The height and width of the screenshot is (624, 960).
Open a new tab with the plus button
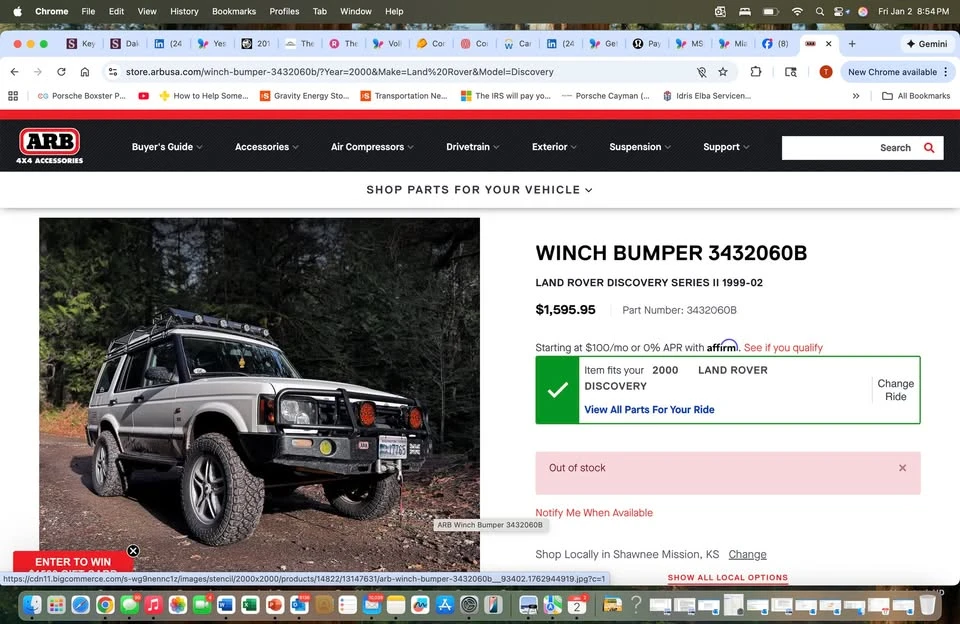pos(852,43)
